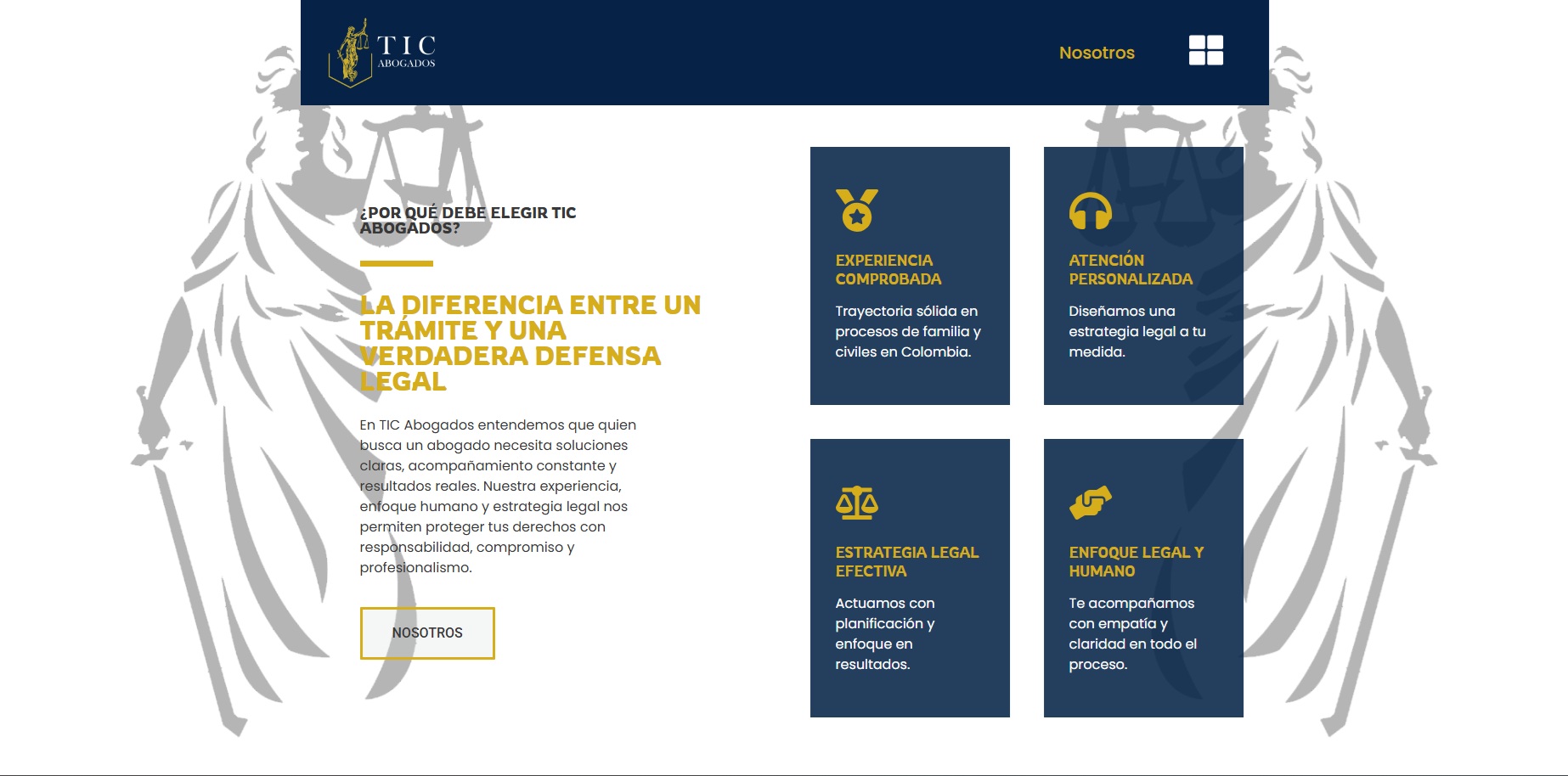This screenshot has height=776, width=1568.
Task: Click the ENFOQUE LEGAL Y HUMANO title
Action: click(1135, 561)
